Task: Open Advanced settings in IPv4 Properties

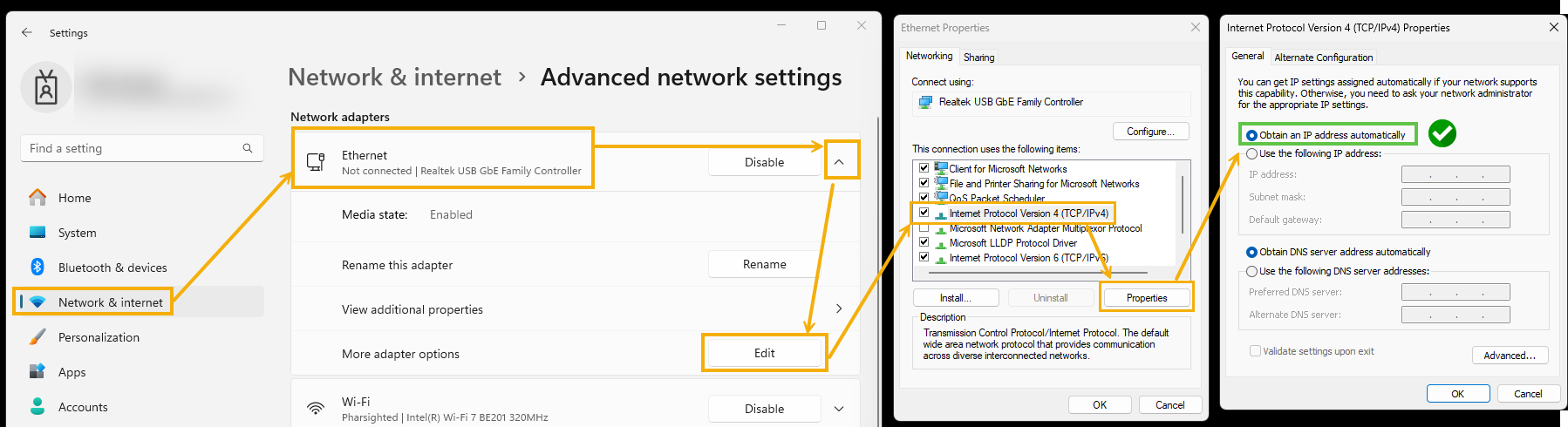Action: click(1510, 356)
